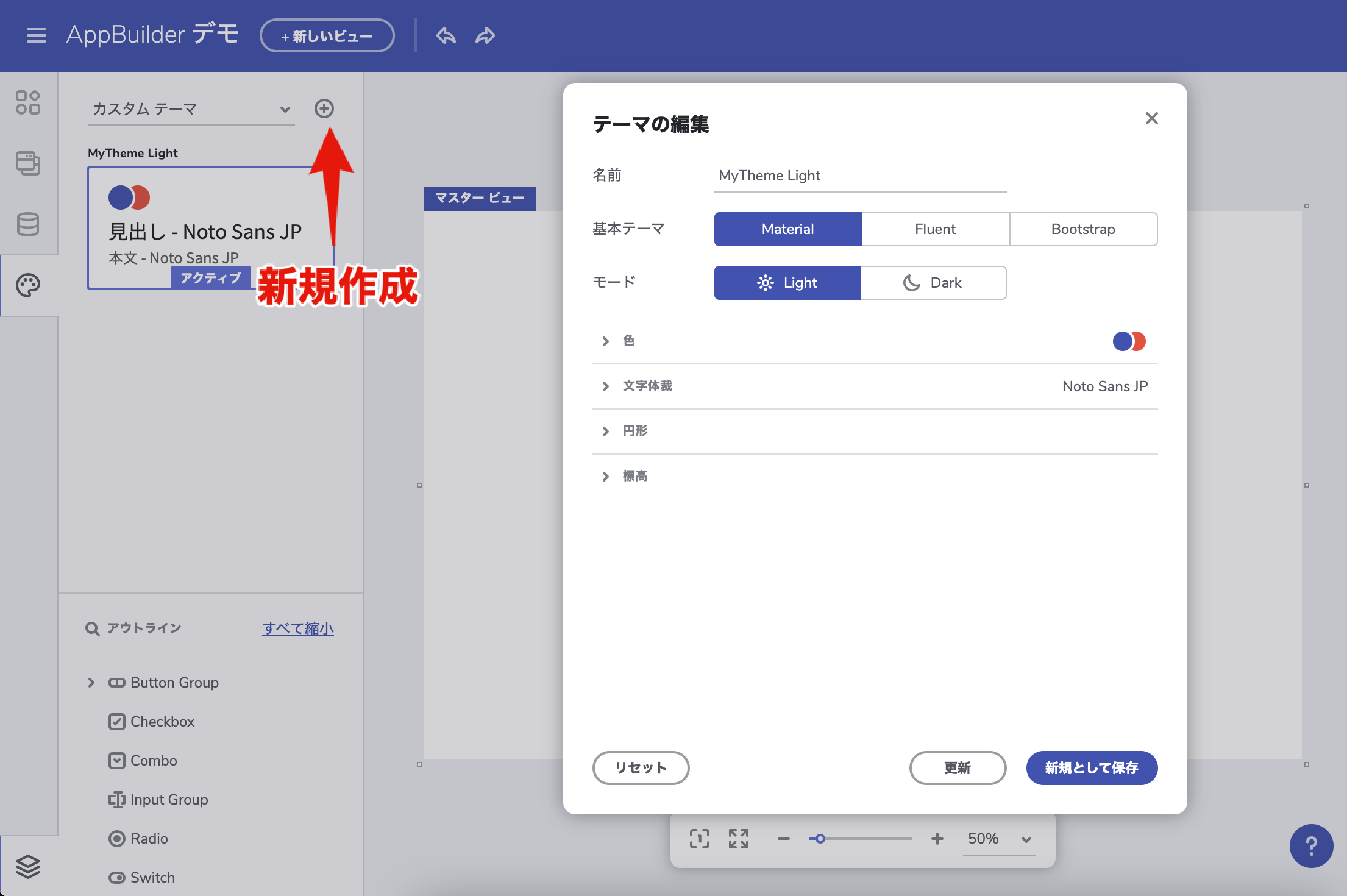The image size is (1347, 896).
Task: Select the views panel icon
Action: point(28,164)
